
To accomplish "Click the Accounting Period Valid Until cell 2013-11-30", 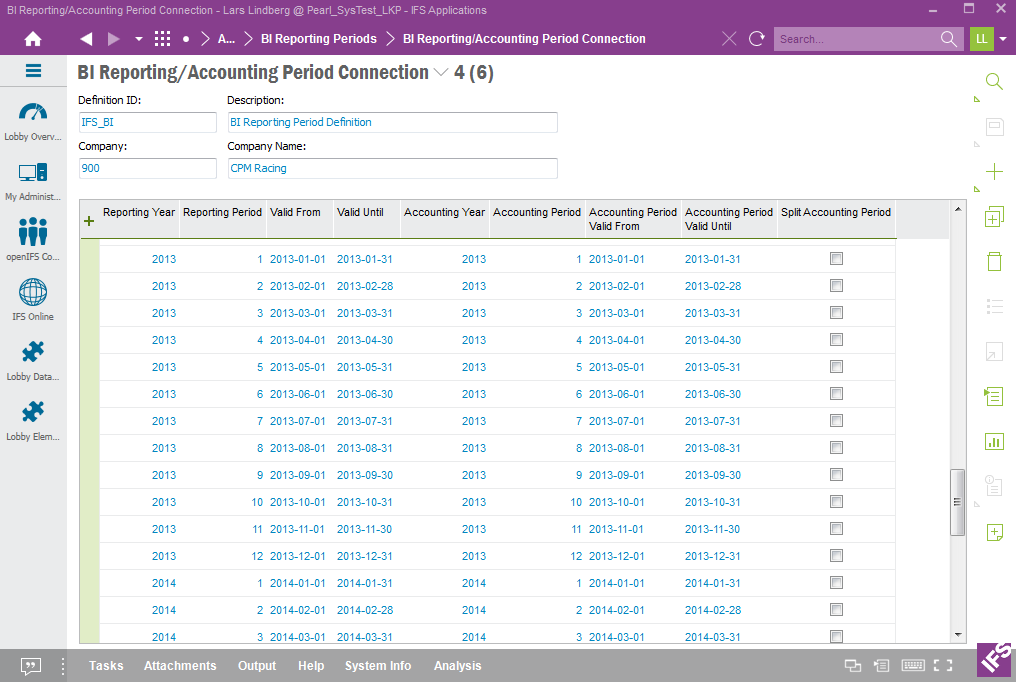I will coord(712,529).
